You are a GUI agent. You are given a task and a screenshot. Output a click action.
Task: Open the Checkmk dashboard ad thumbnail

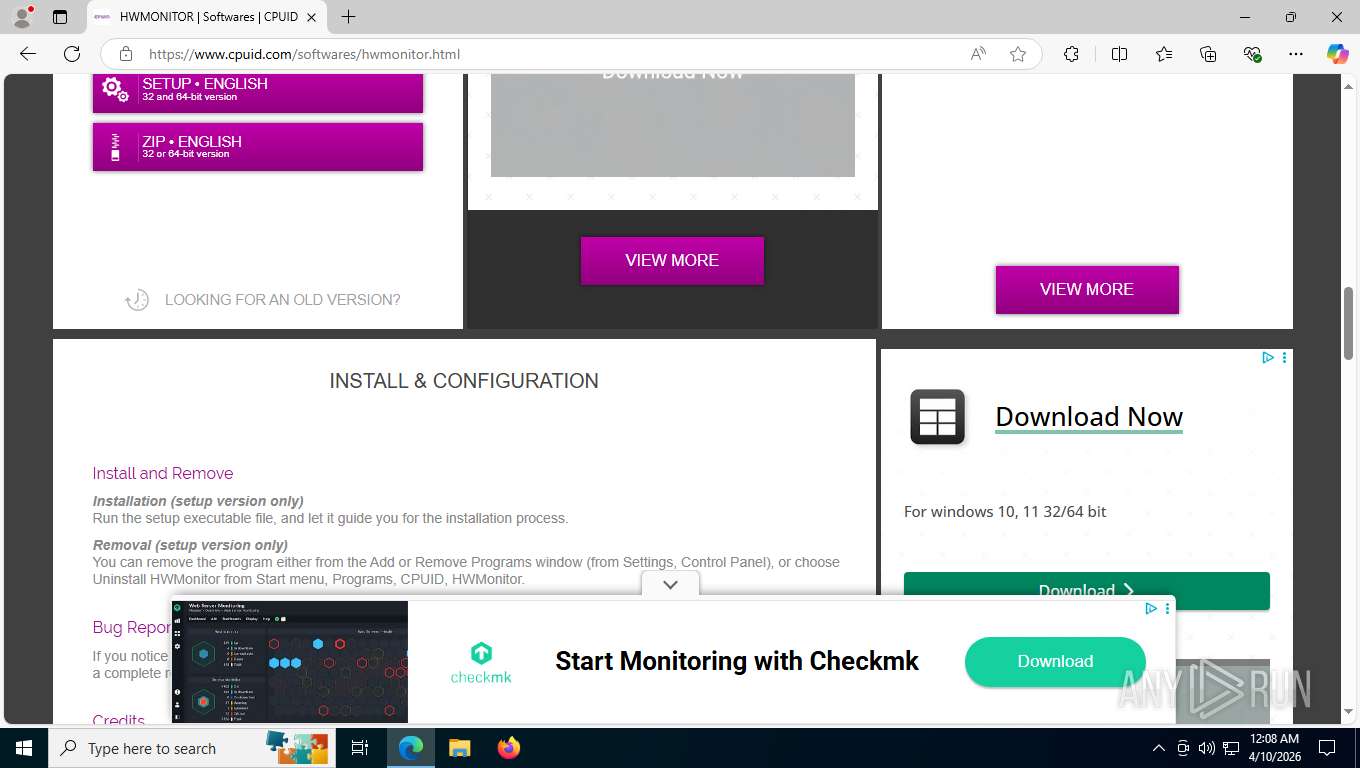point(289,661)
